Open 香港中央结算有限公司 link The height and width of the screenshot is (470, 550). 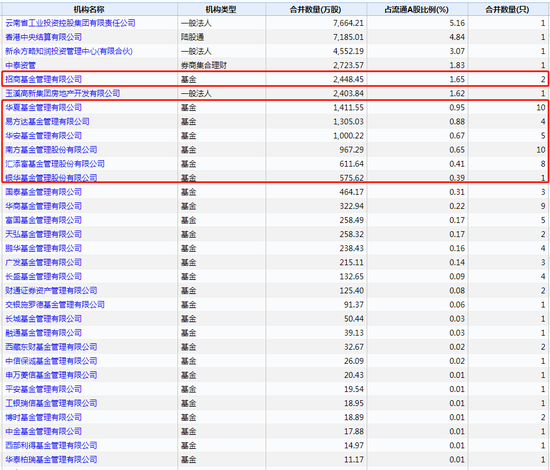pos(43,37)
